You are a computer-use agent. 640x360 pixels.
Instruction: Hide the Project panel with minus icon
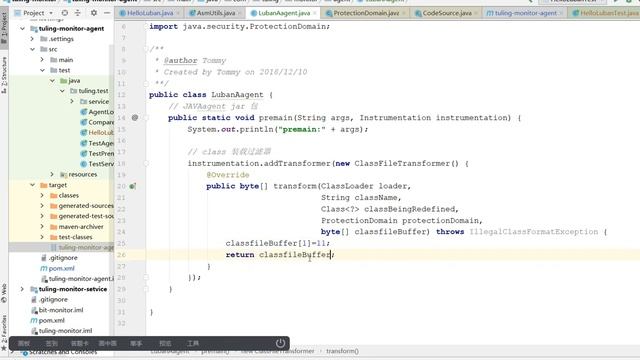(x=107, y=13)
